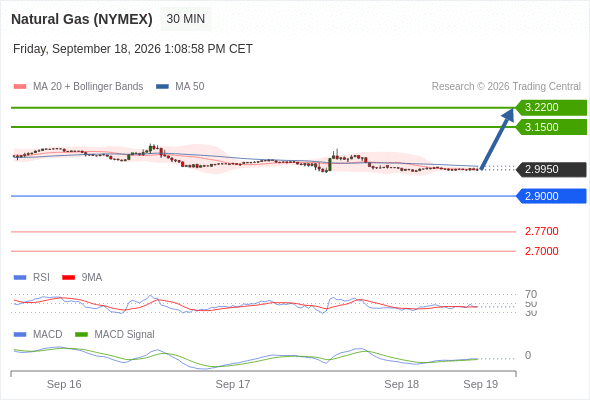Click the Sep 17 date axis label
The image size is (590, 400).
coord(233,384)
